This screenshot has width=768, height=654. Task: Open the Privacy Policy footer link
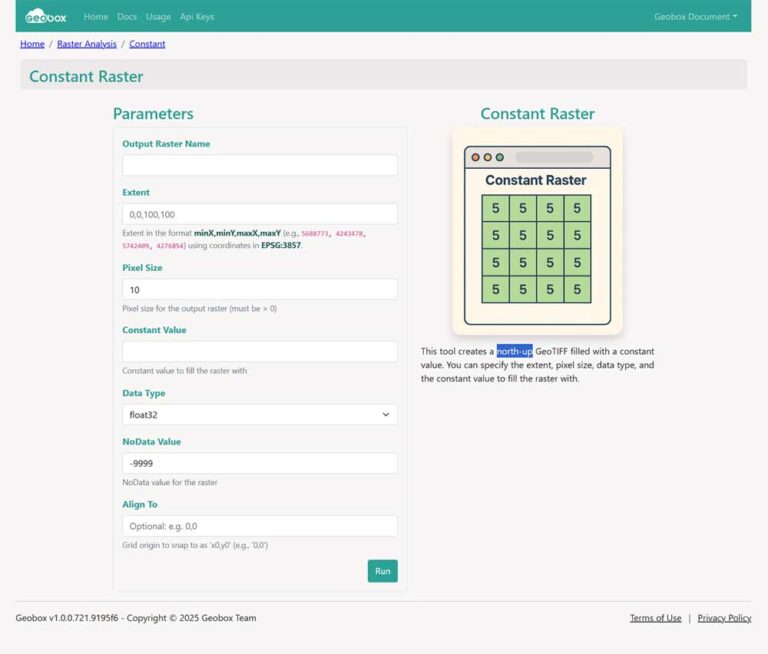pos(724,618)
